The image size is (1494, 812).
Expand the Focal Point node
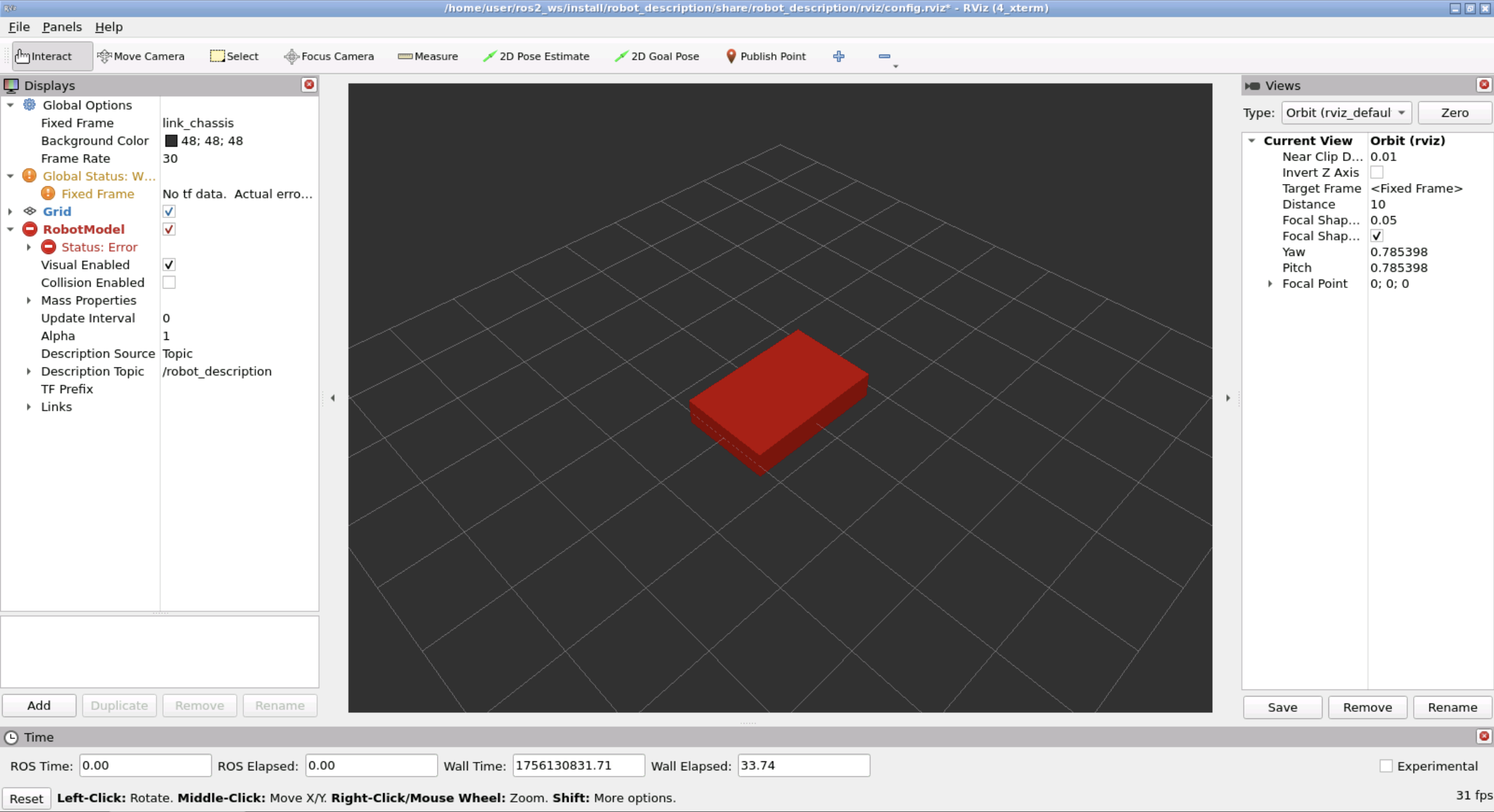[1270, 283]
